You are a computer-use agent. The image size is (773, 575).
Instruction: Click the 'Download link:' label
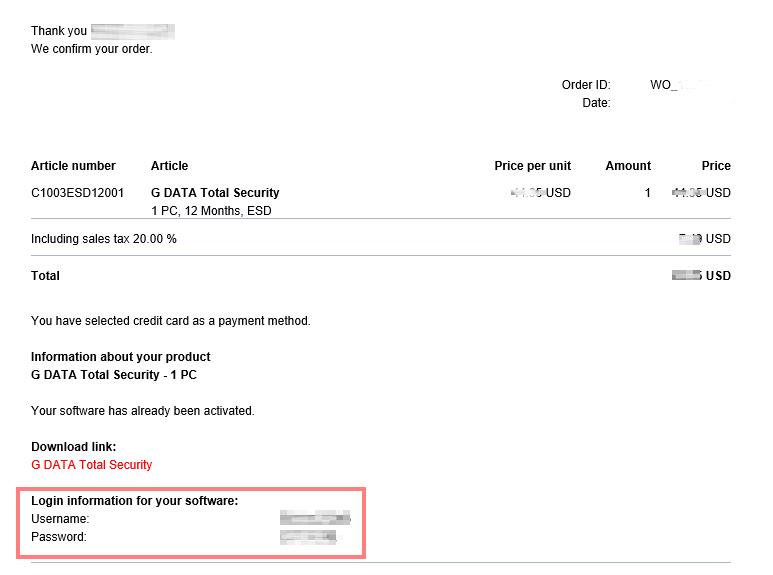73,446
